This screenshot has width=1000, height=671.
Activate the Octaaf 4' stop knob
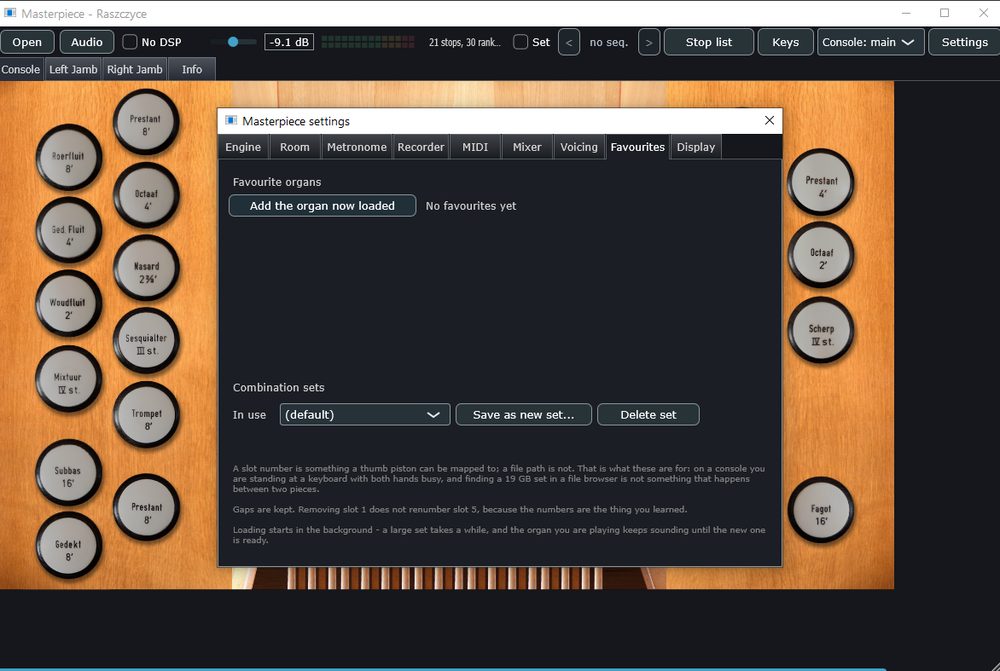[x=146, y=195]
